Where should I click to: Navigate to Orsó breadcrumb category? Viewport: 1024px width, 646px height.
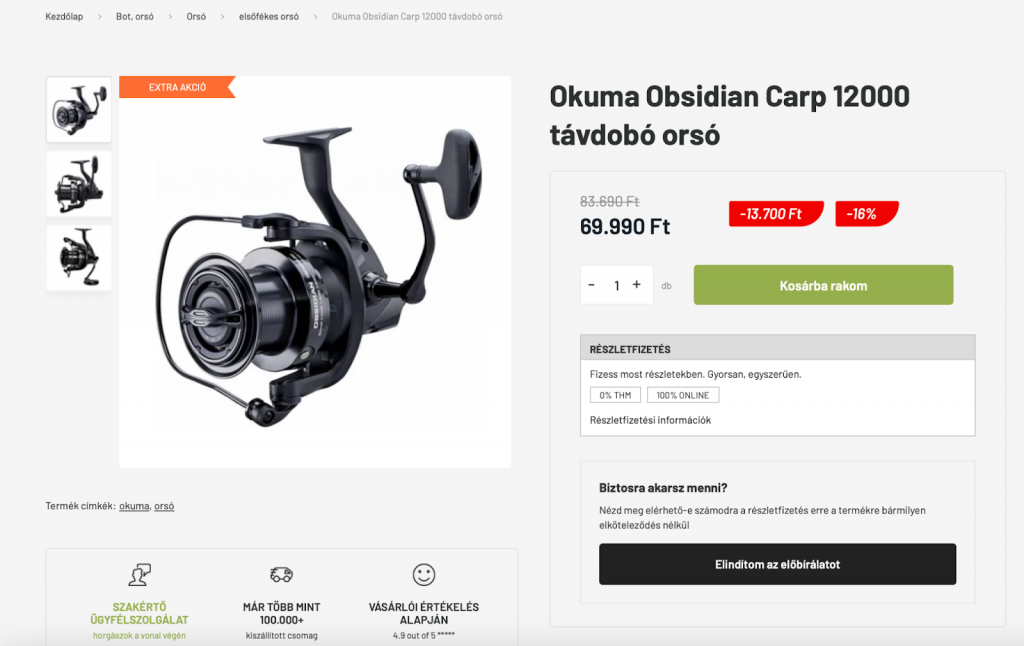[x=196, y=16]
